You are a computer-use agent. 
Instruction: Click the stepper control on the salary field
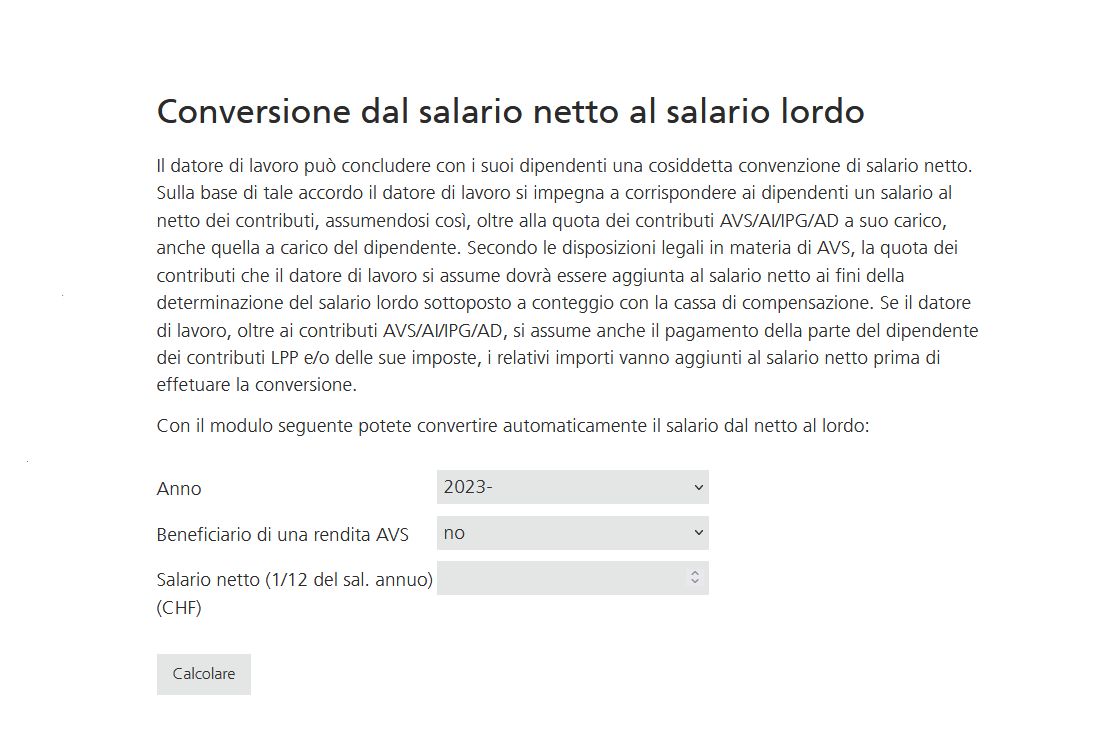click(697, 577)
